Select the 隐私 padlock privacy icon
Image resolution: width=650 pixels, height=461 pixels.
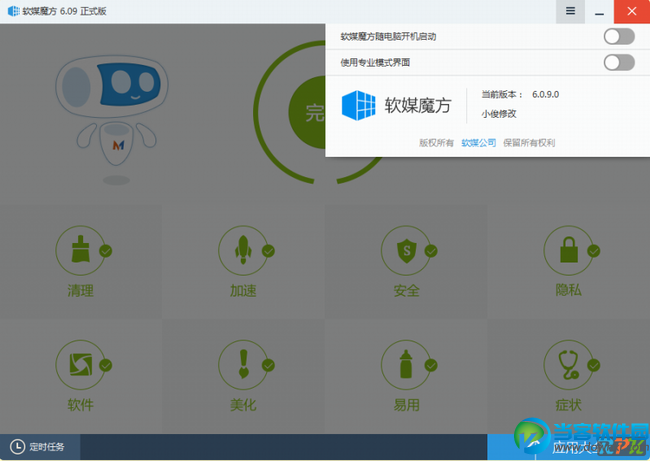569,250
